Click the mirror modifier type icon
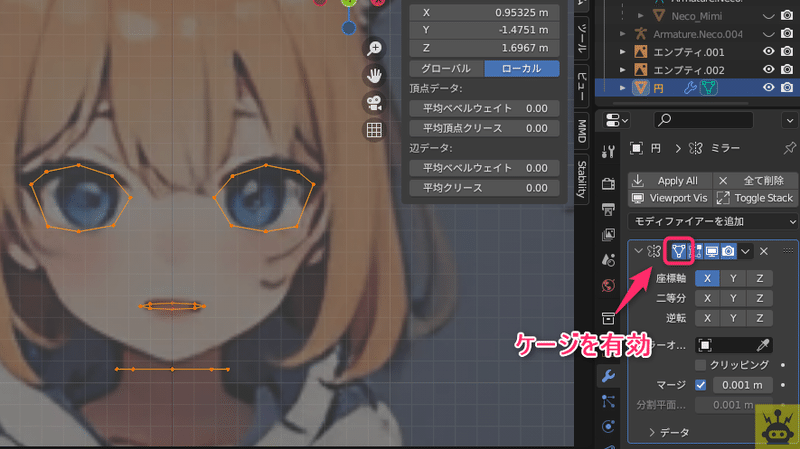Viewport: 800px width, 449px height. [x=654, y=251]
